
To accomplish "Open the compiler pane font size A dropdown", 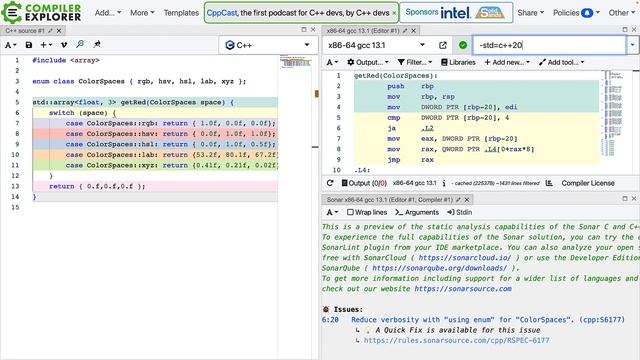I will [332, 62].
